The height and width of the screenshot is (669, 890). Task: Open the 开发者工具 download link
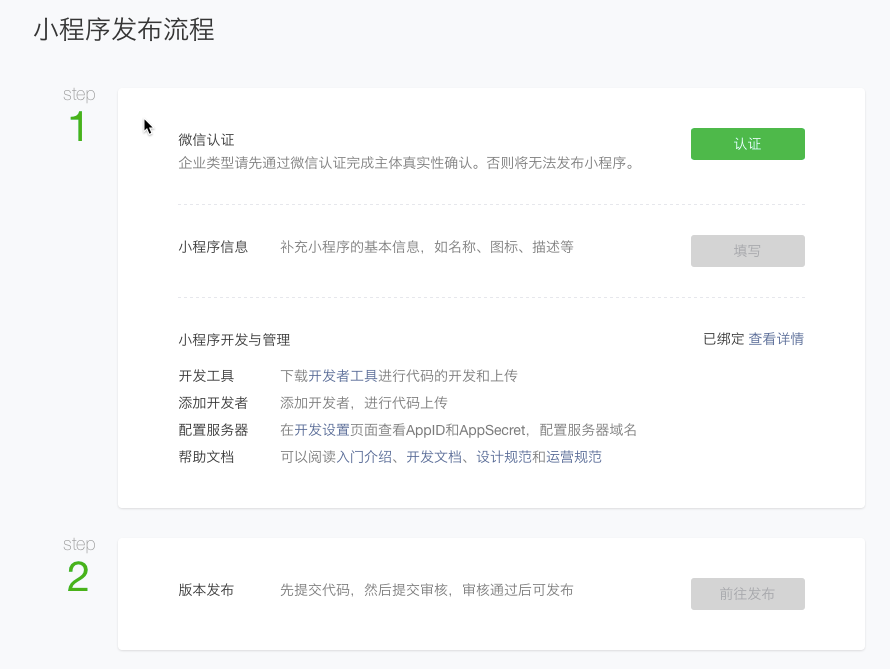[343, 376]
